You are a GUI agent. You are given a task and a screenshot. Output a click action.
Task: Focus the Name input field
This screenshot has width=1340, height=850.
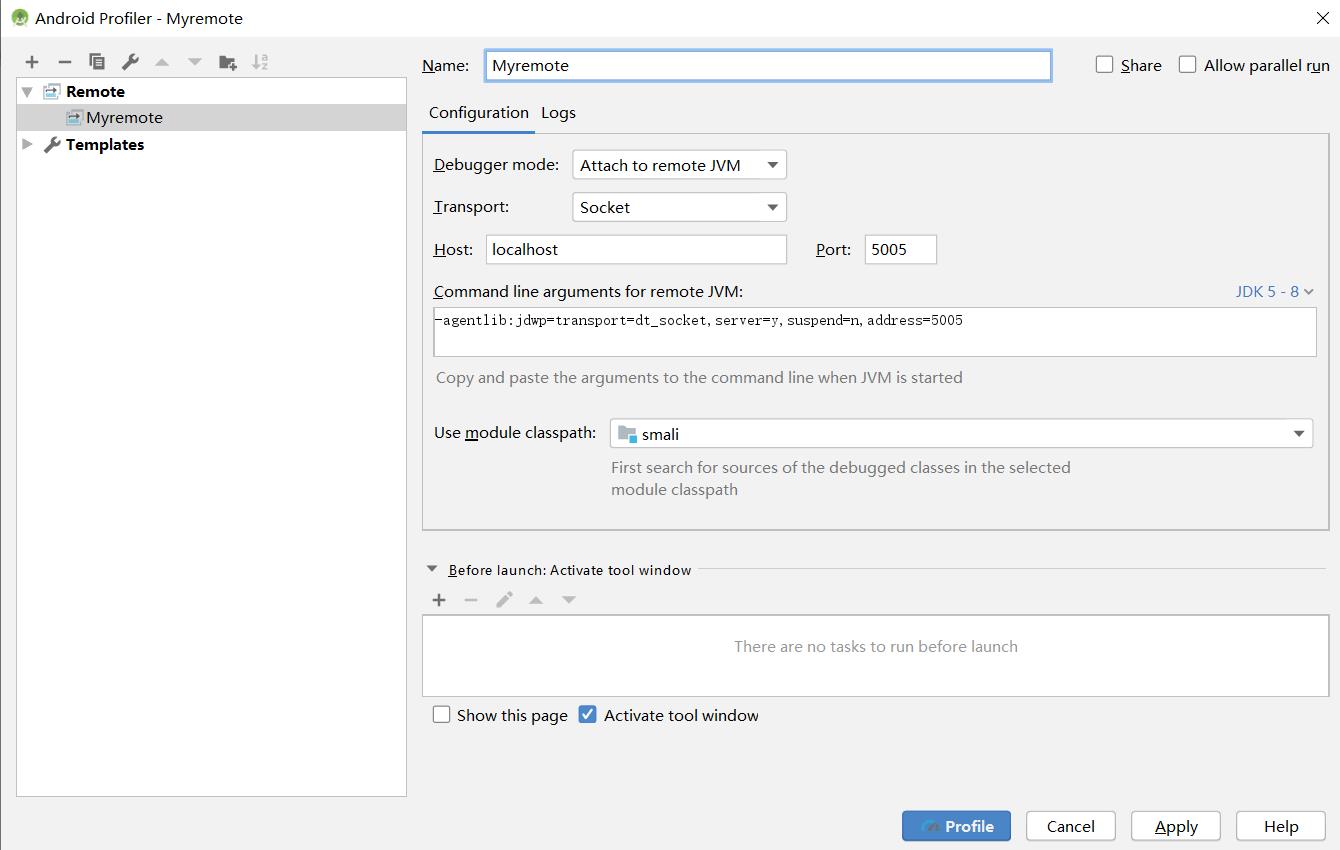pos(768,65)
